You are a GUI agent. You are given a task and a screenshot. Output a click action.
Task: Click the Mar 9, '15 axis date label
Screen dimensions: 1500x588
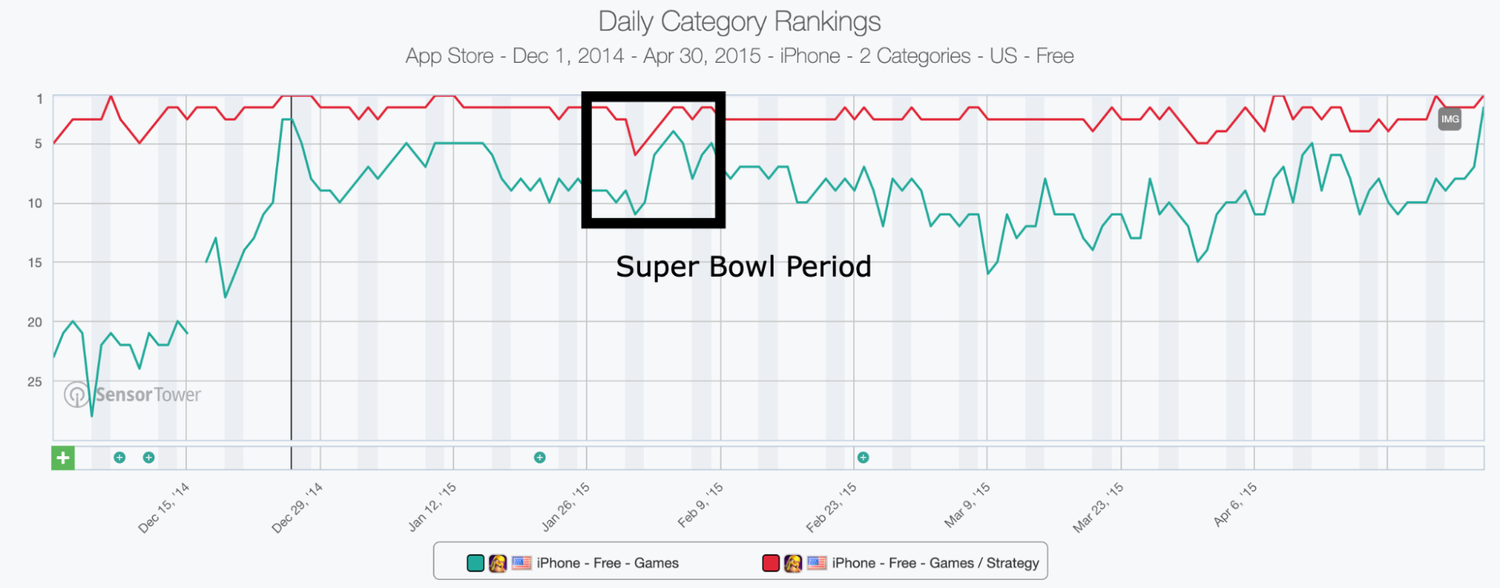(x=970, y=509)
